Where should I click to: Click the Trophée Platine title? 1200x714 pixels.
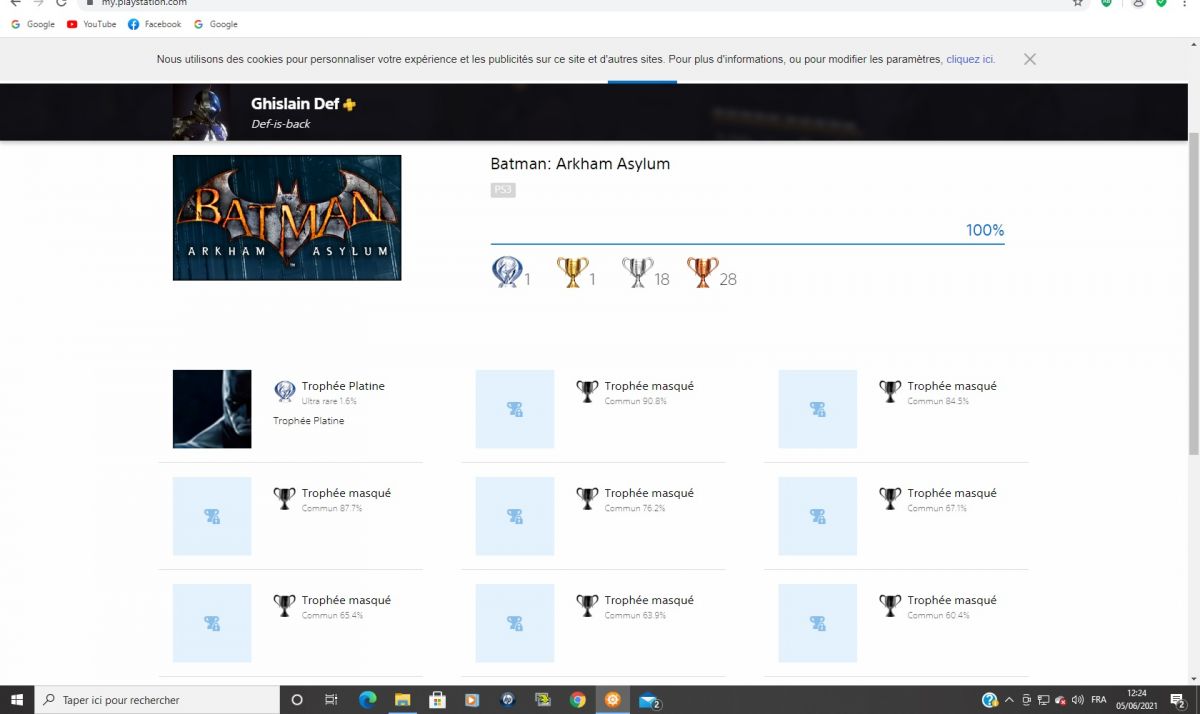(343, 386)
